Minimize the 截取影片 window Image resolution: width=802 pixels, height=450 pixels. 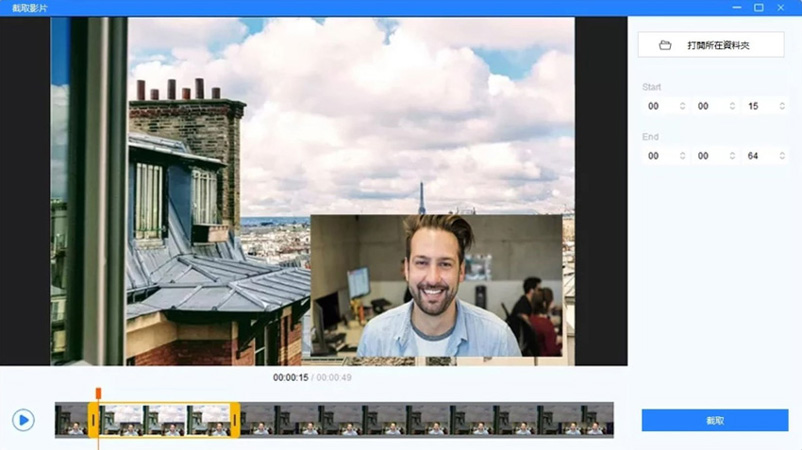pyautogui.click(x=737, y=8)
